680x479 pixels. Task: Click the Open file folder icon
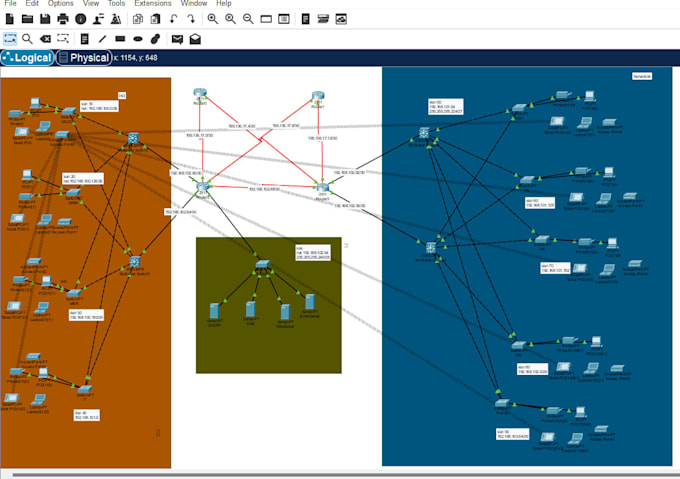click(x=27, y=19)
